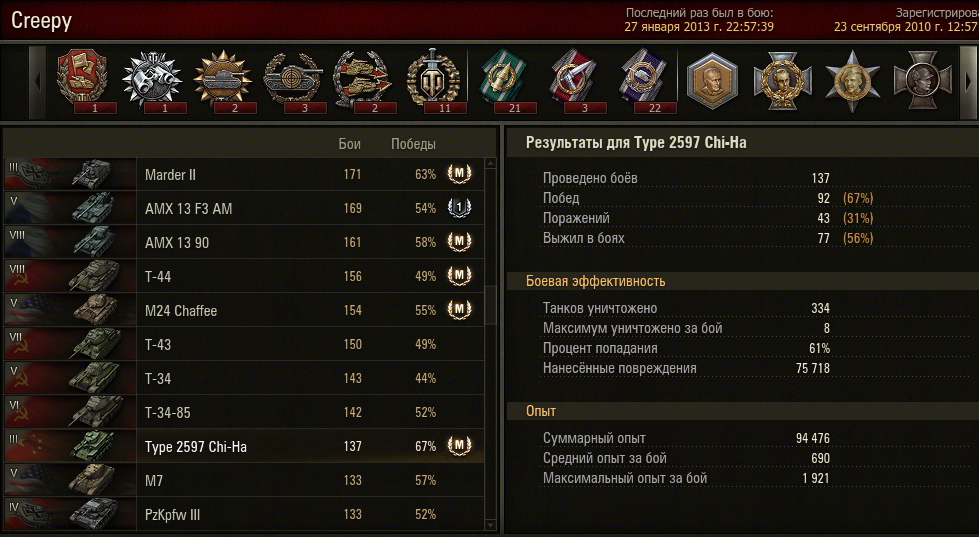The image size is (979, 537).
Task: Select the T-44 tank row
Action: click(x=244, y=276)
